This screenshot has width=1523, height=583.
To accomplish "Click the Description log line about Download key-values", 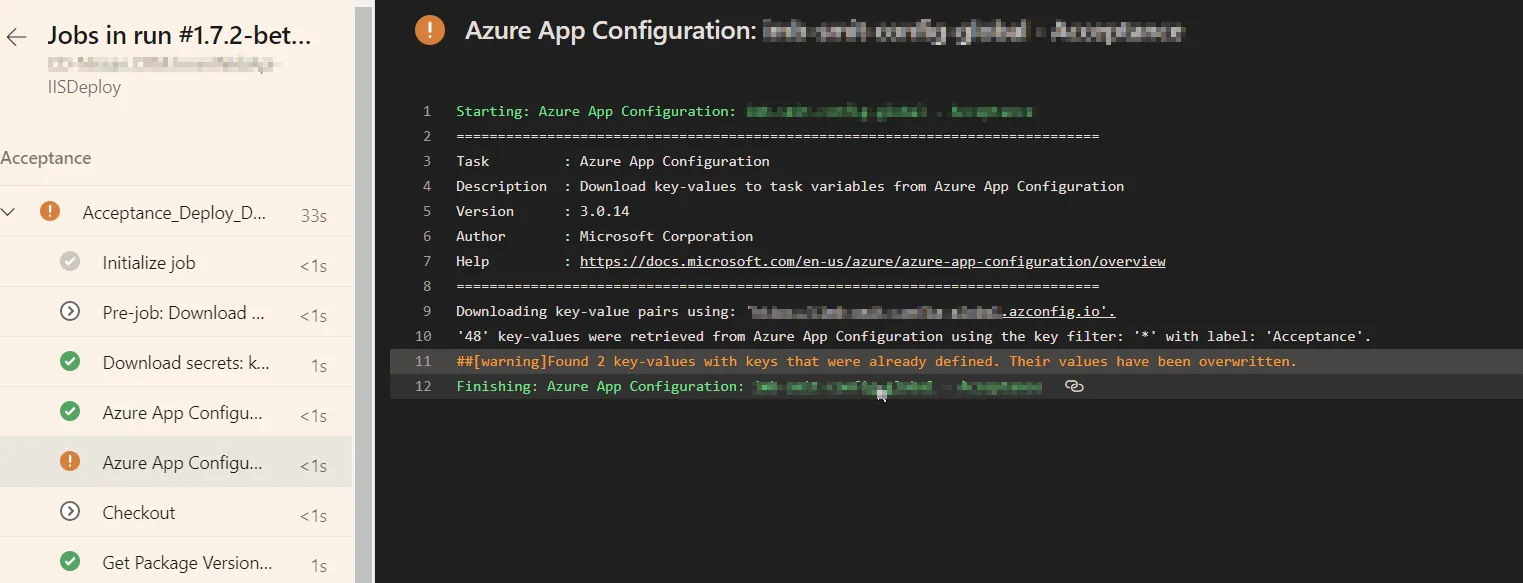I will (x=956, y=186).
